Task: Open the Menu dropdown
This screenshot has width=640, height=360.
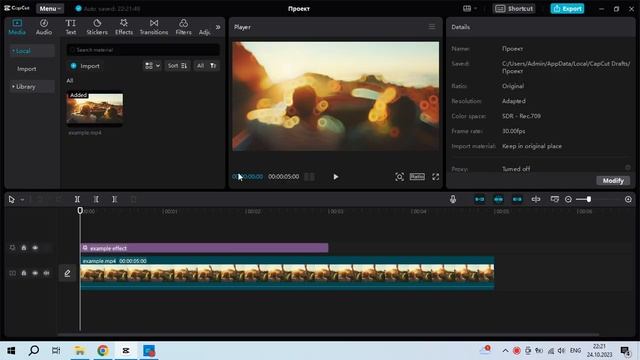Action: (50, 9)
